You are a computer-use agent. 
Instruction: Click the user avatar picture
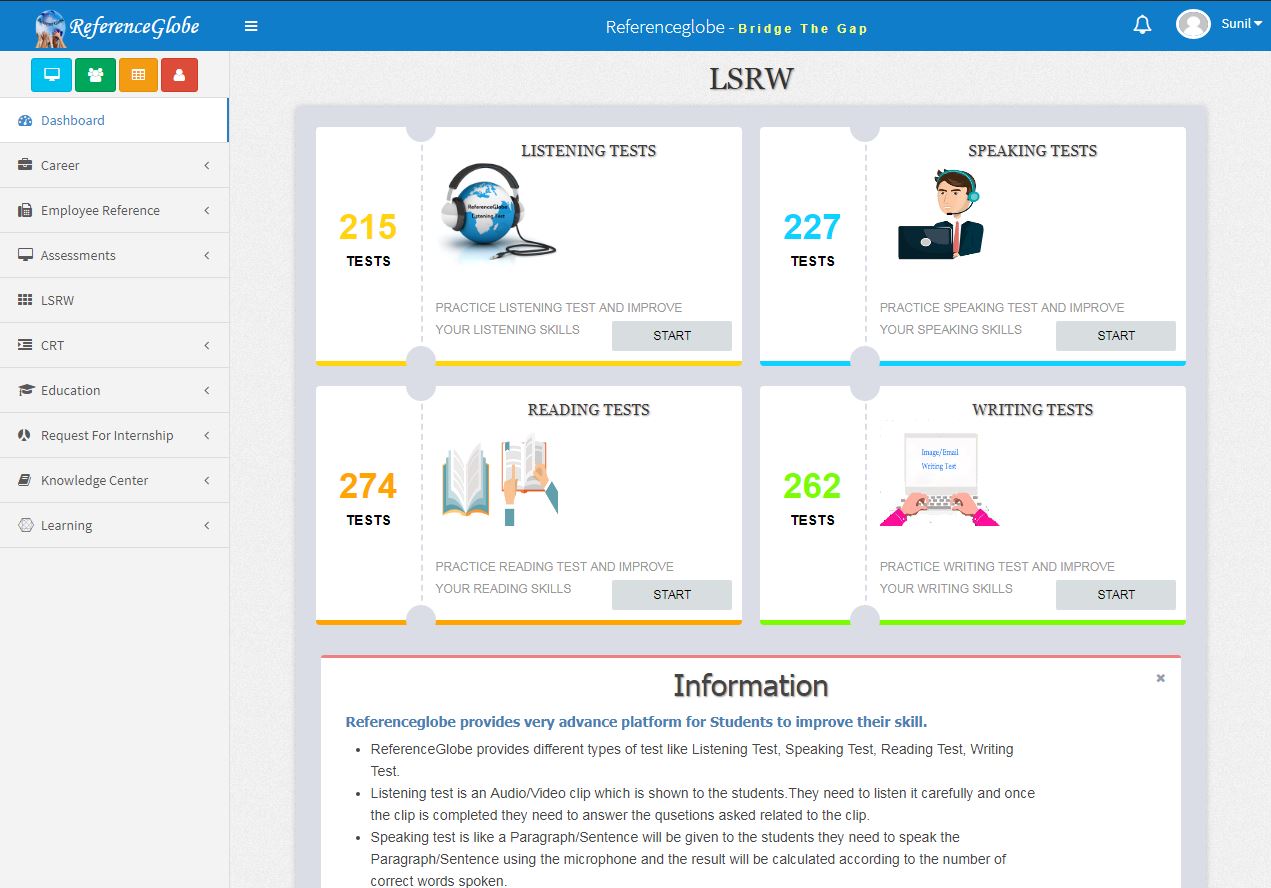coord(1193,25)
